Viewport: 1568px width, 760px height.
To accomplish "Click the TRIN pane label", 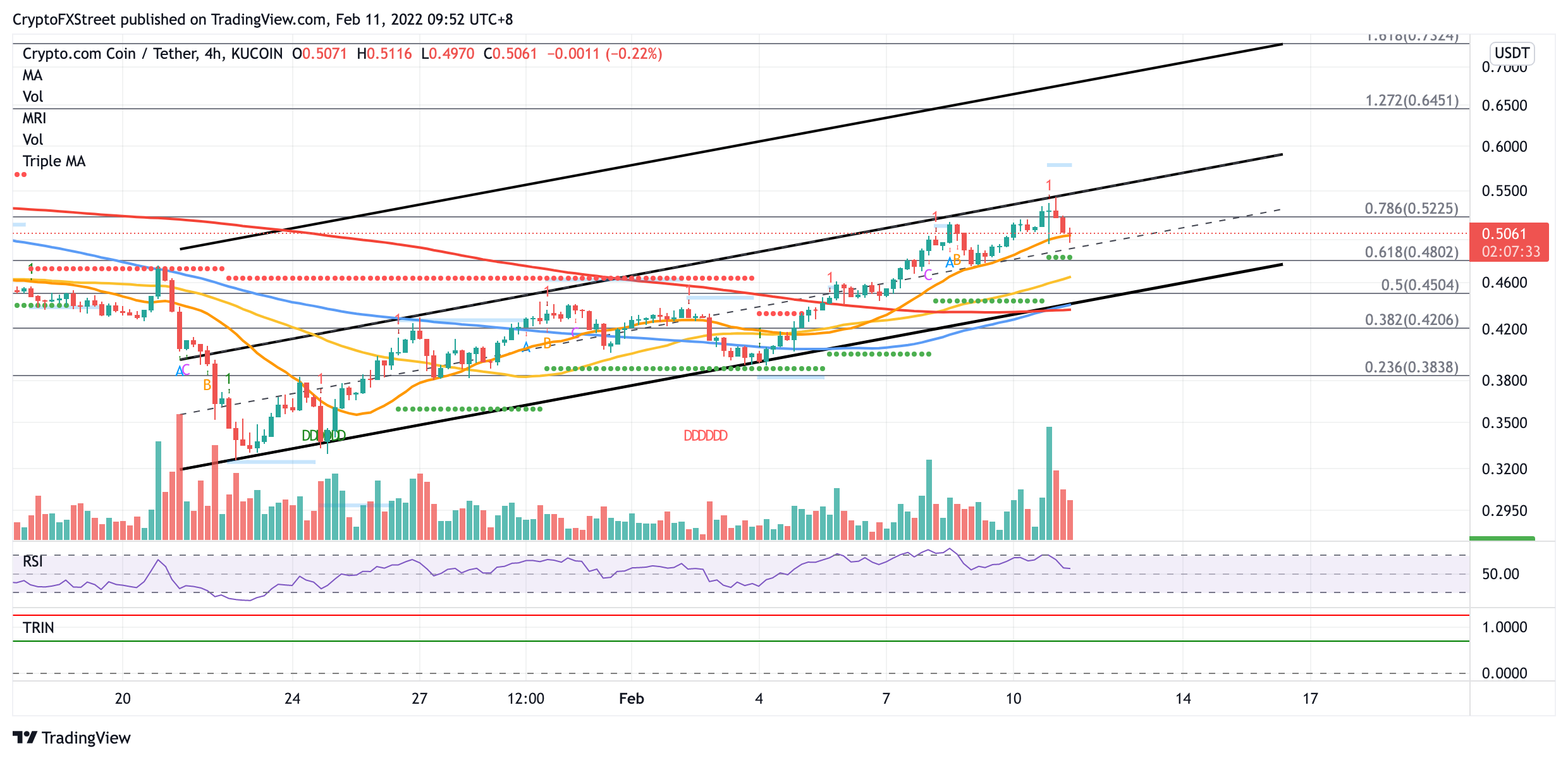I will pos(38,627).
